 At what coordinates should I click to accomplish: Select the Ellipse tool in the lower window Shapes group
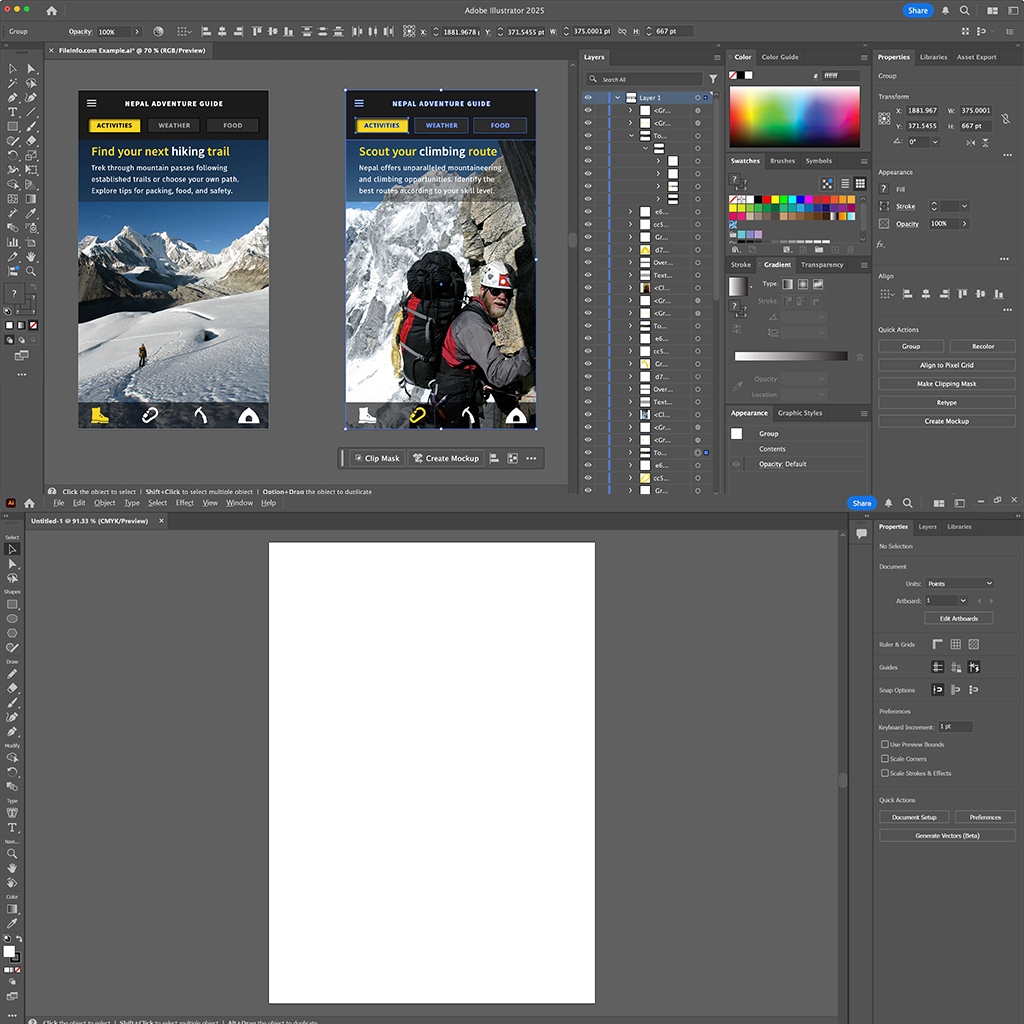click(x=12, y=619)
